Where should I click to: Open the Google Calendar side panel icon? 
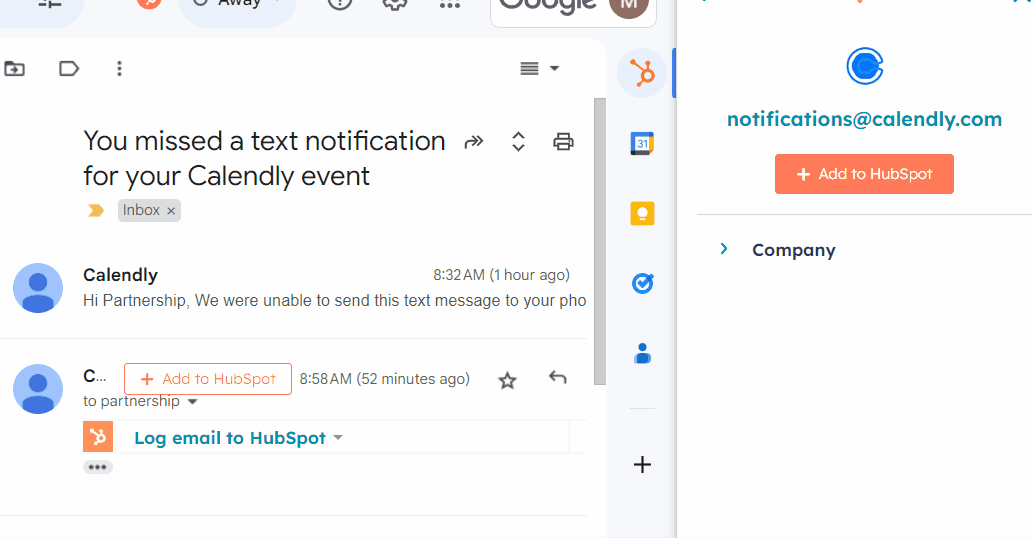tap(642, 143)
